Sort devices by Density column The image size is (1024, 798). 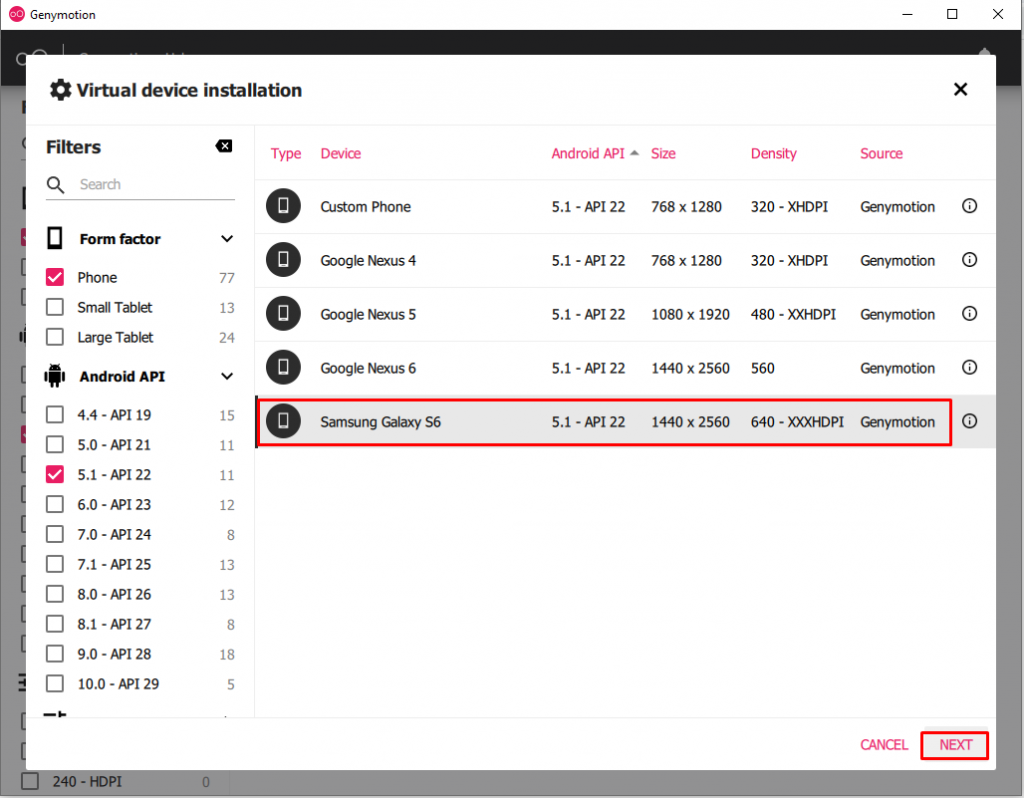(x=773, y=153)
